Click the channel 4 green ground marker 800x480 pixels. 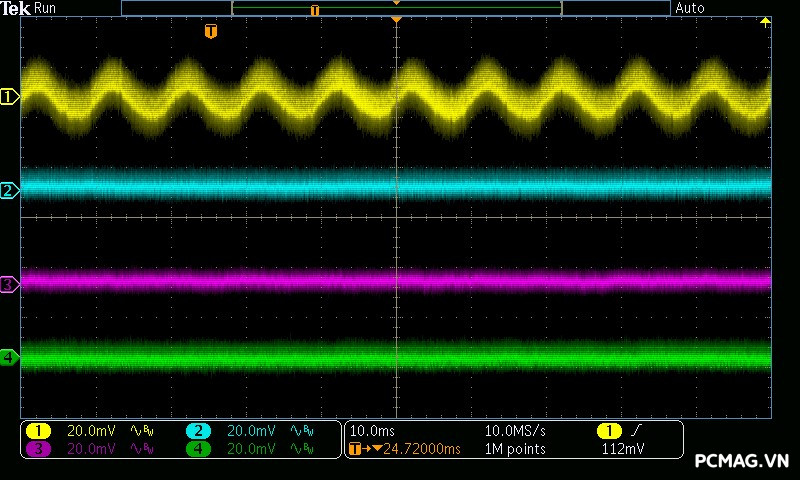tap(10, 357)
